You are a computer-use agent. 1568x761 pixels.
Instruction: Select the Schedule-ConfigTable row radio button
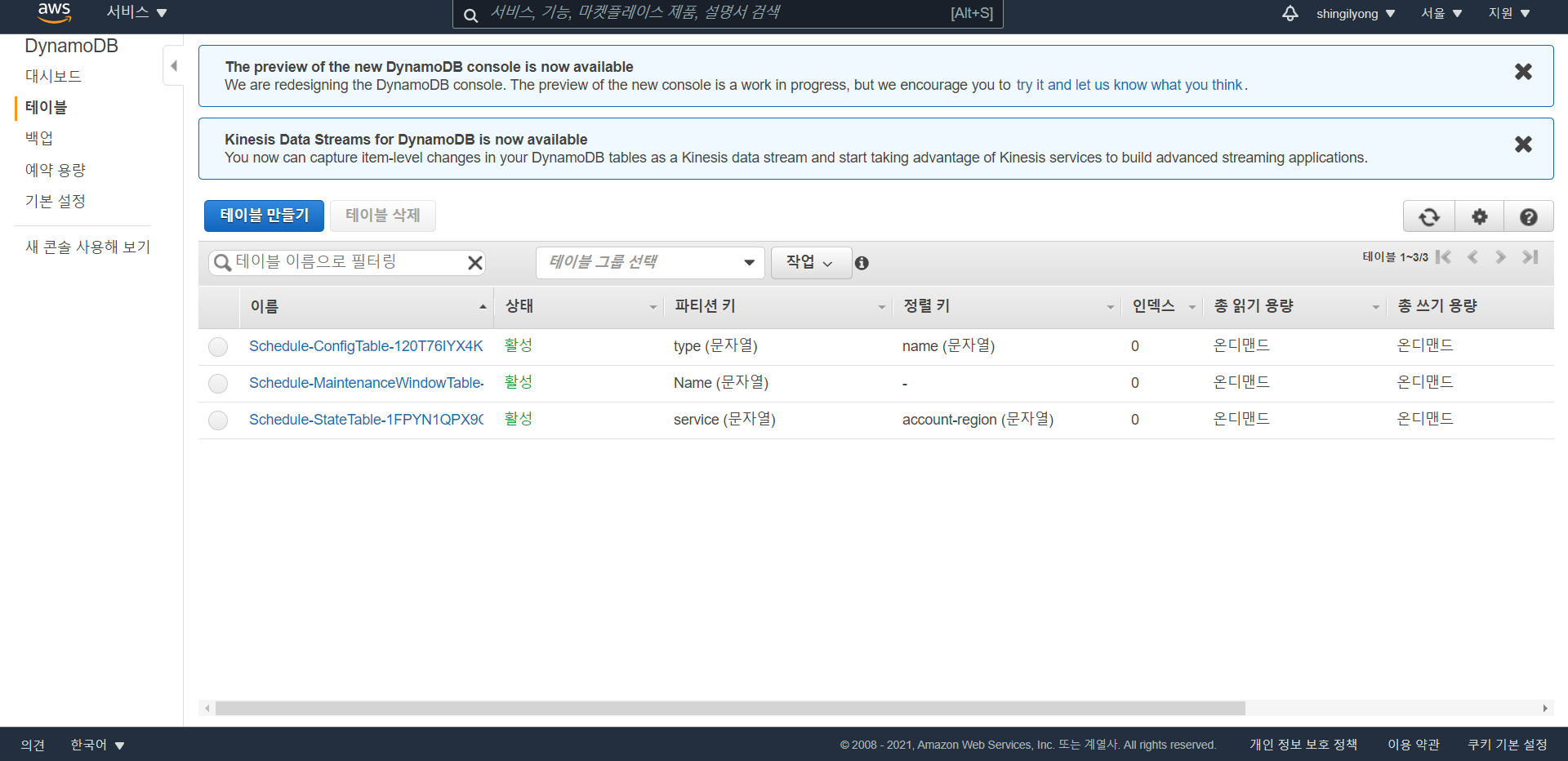[218, 347]
